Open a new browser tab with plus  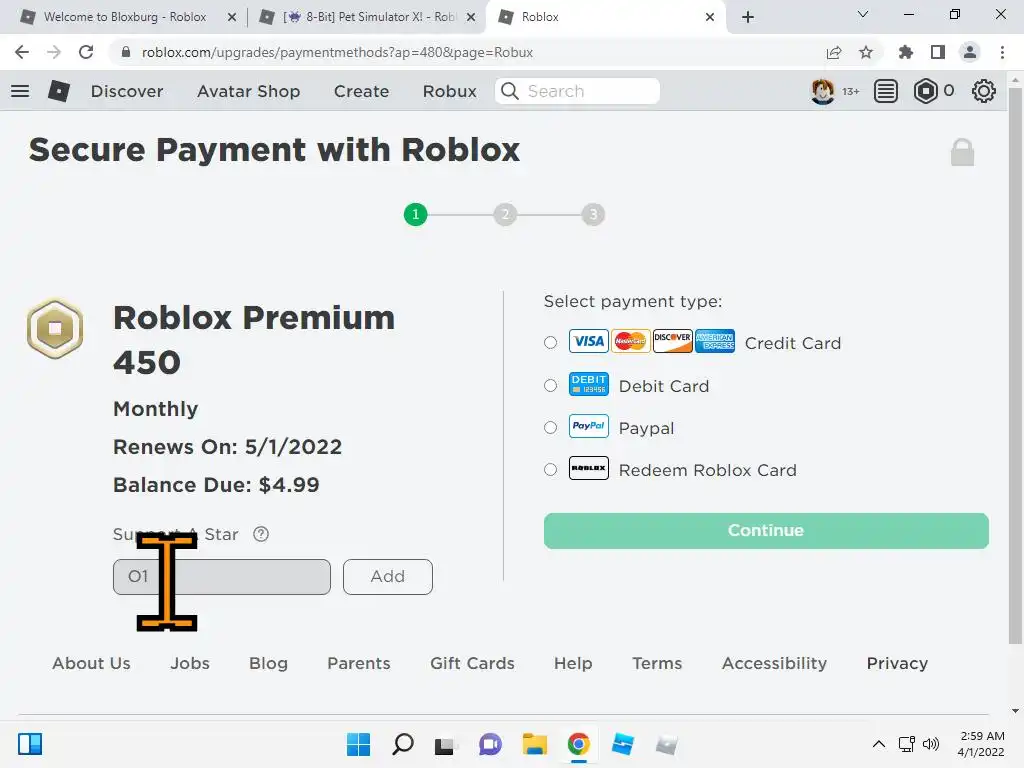pyautogui.click(x=748, y=17)
